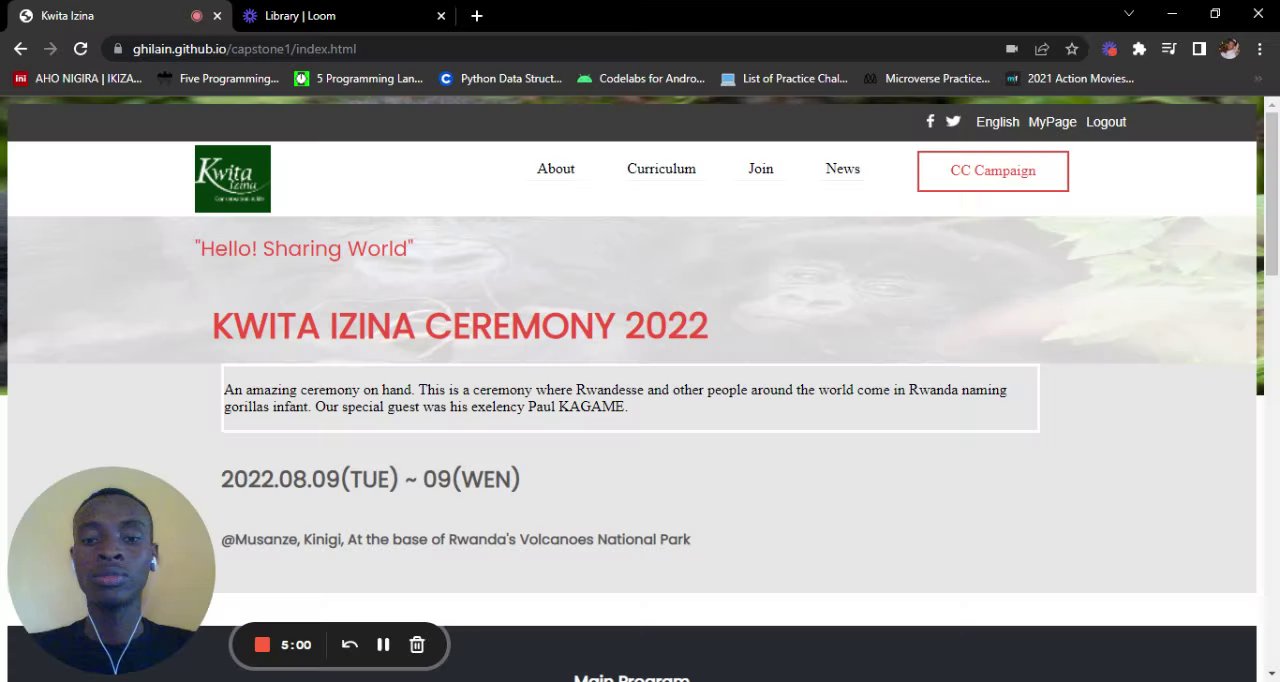Click the Loom webcam bubble
This screenshot has height=682, width=1280.
pyautogui.click(x=111, y=570)
